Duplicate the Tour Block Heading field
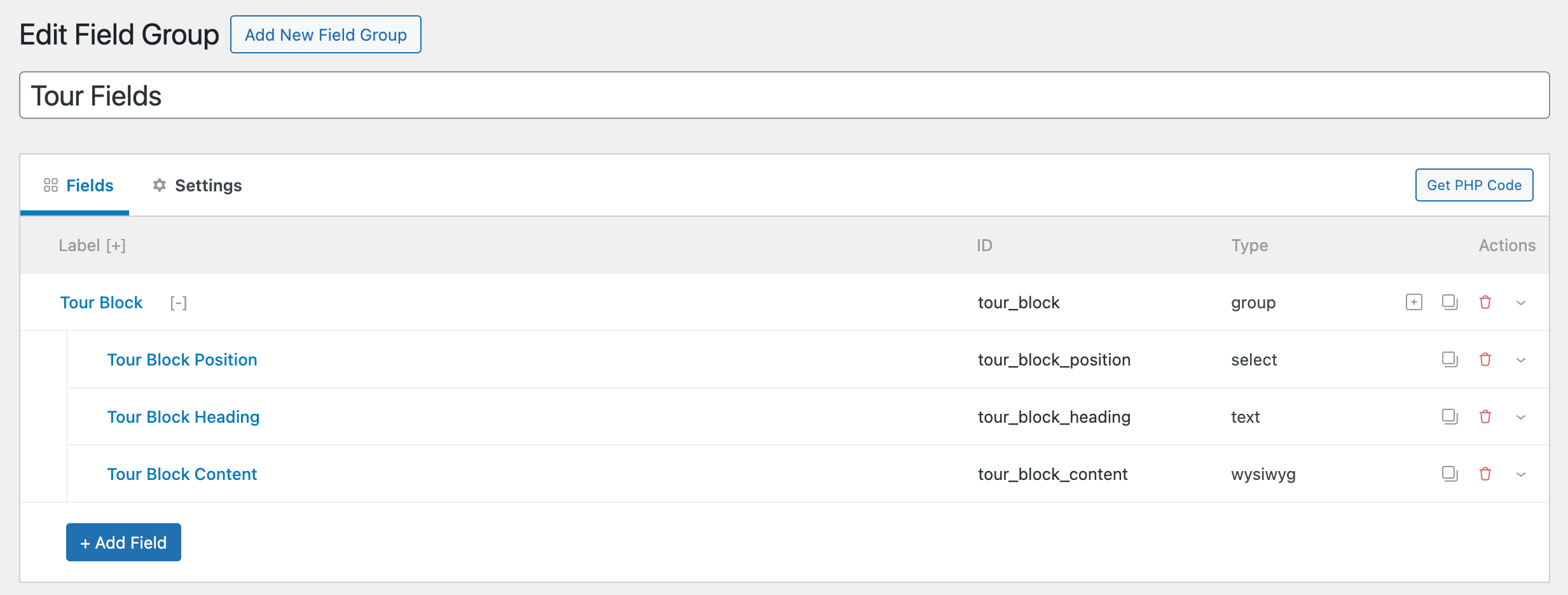The width and height of the screenshot is (1568, 595). [1449, 416]
